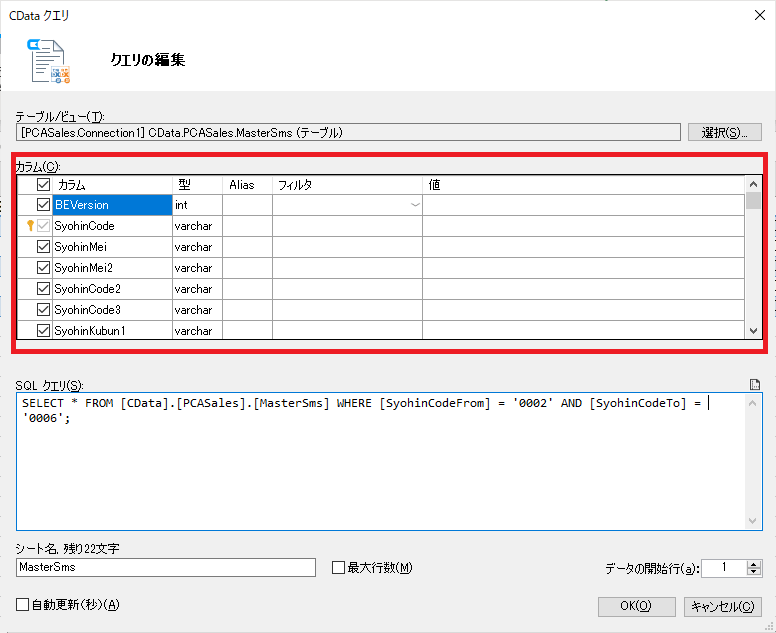This screenshot has height=633, width=776.
Task: Uncheck the SyohinMei2 column checkbox
Action: coord(43,268)
